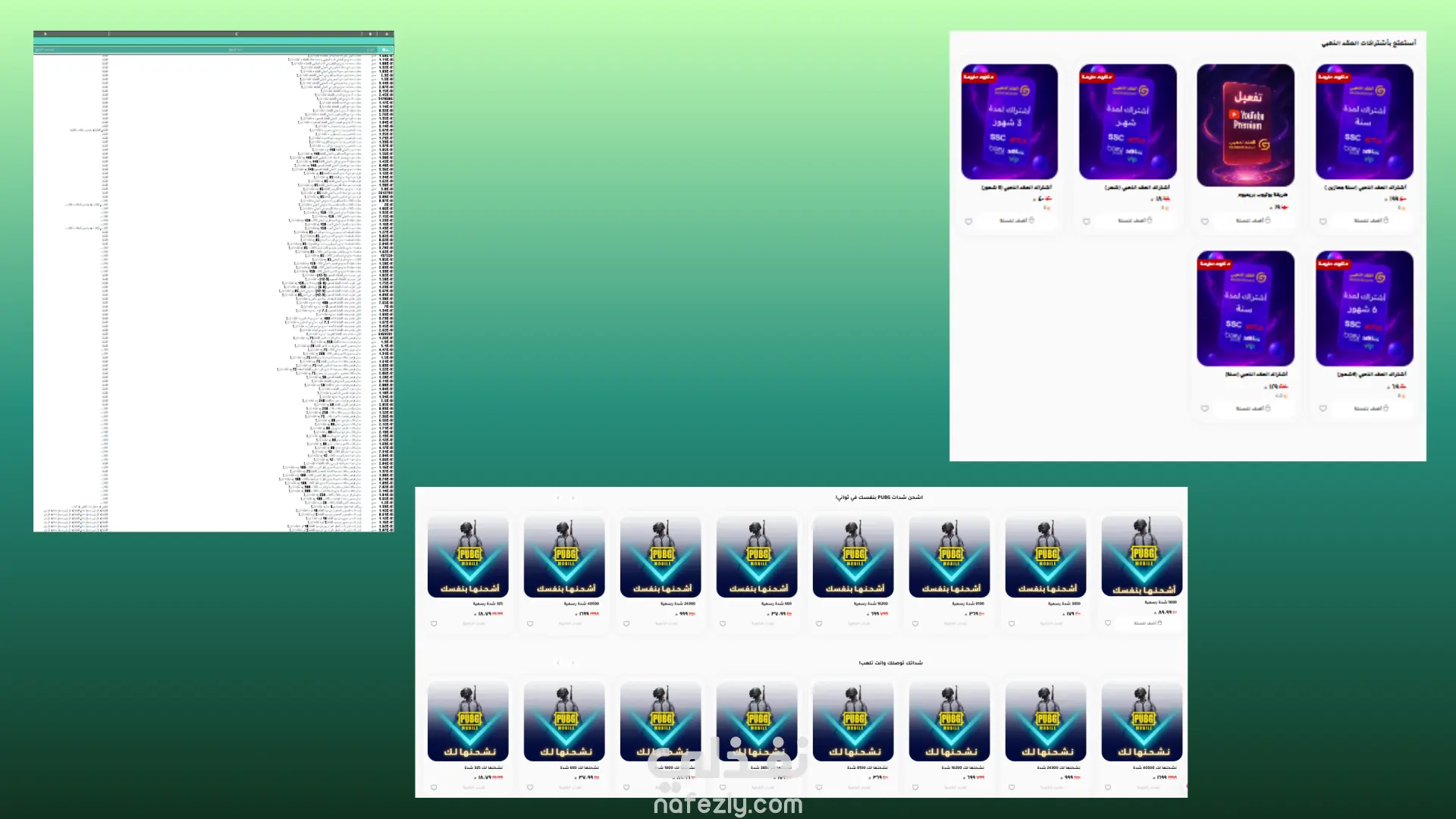Click nafezly.com watermark link
The height and width of the screenshot is (819, 1456).
point(728,805)
